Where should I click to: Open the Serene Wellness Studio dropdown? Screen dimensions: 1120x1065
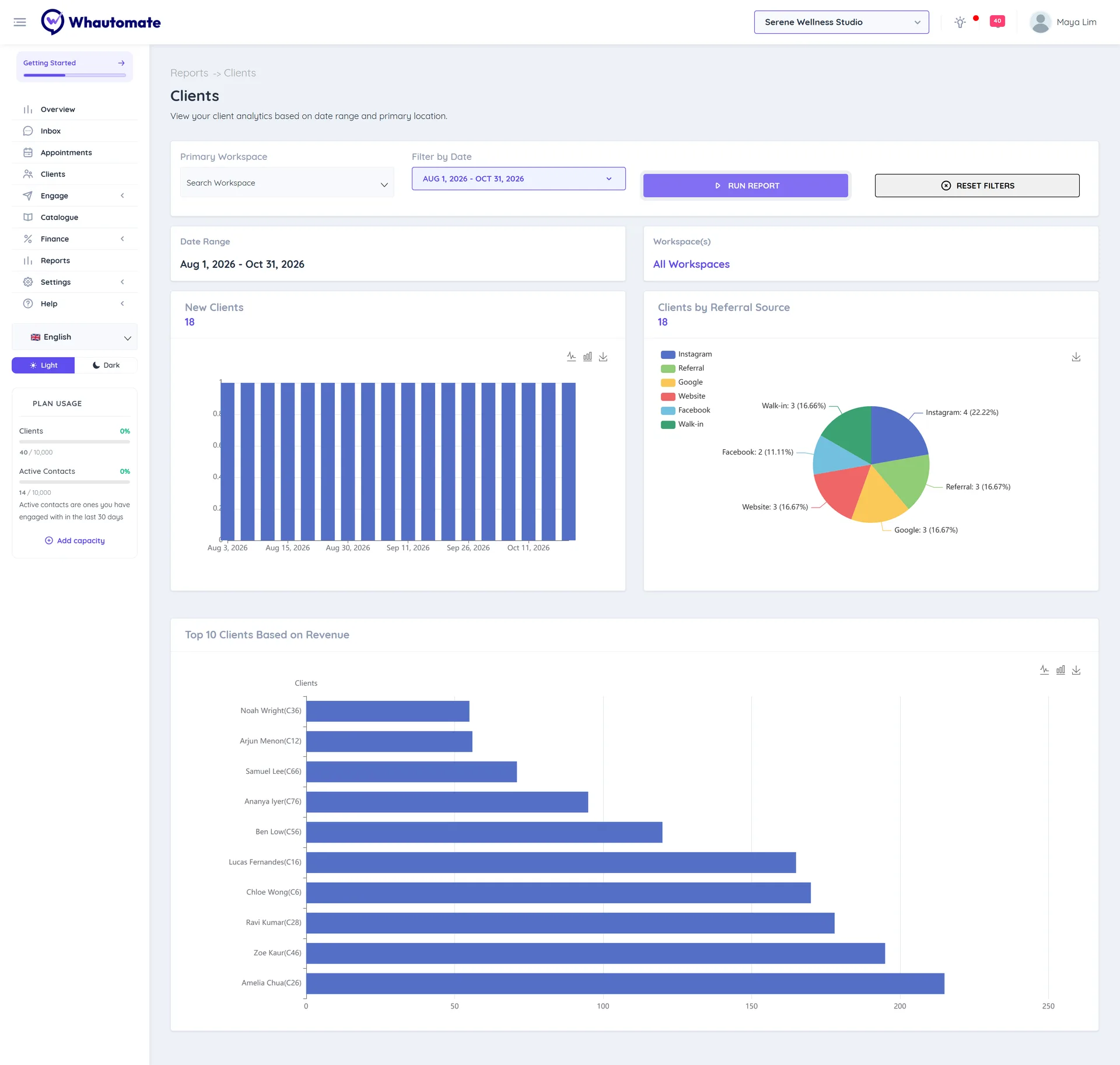pos(841,22)
